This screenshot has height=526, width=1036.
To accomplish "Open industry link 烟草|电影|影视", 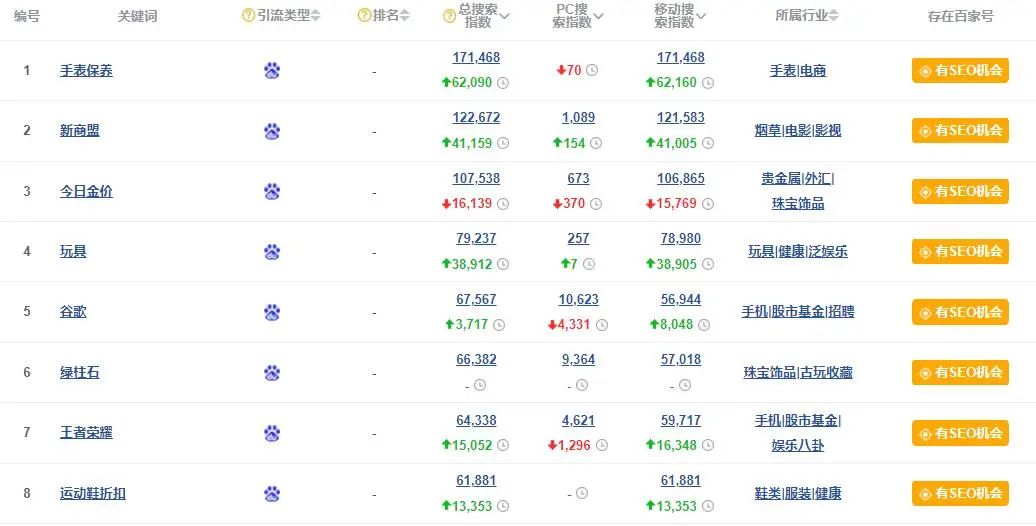I will coord(798,131).
